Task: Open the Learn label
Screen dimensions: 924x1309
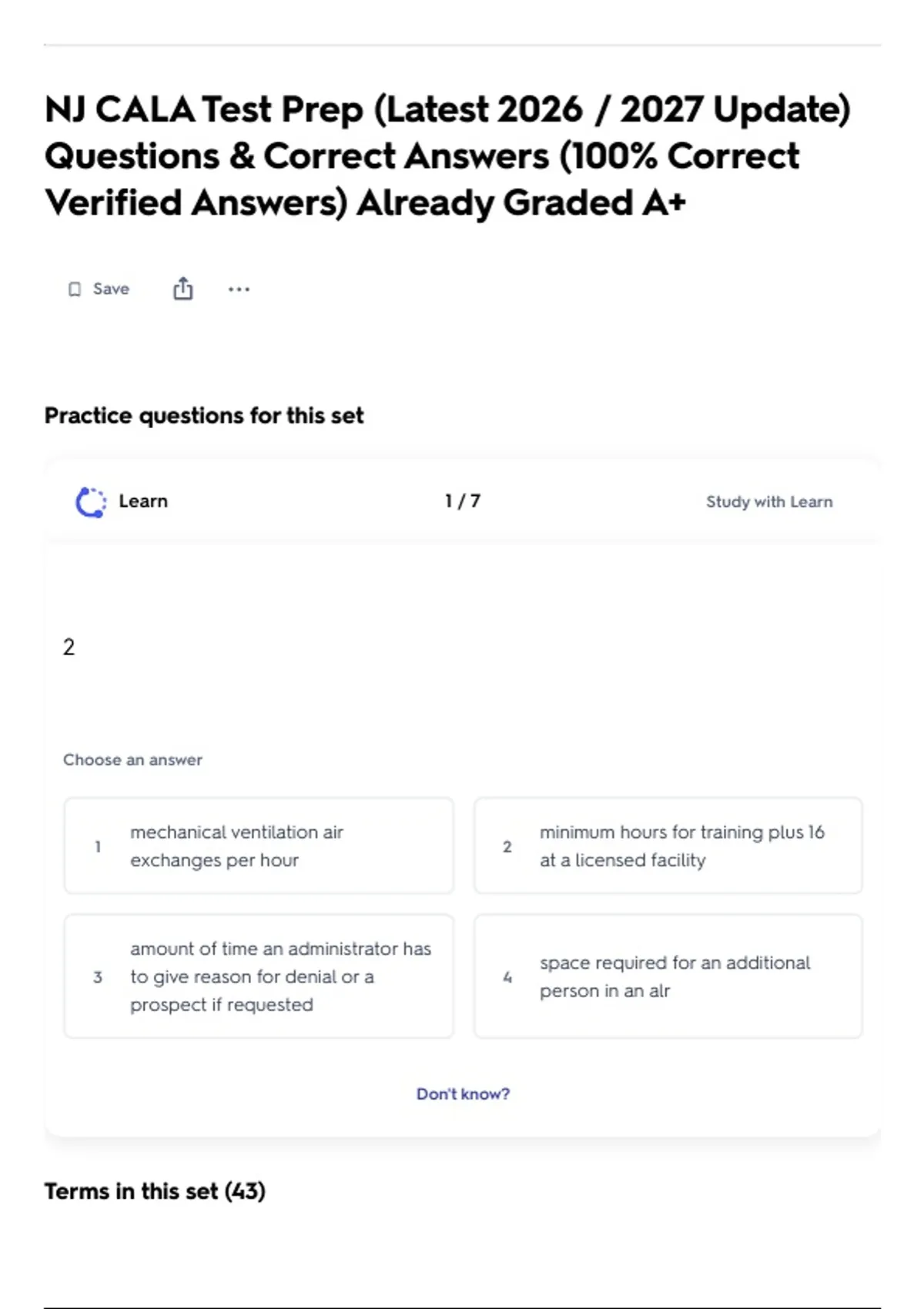Action: (143, 501)
